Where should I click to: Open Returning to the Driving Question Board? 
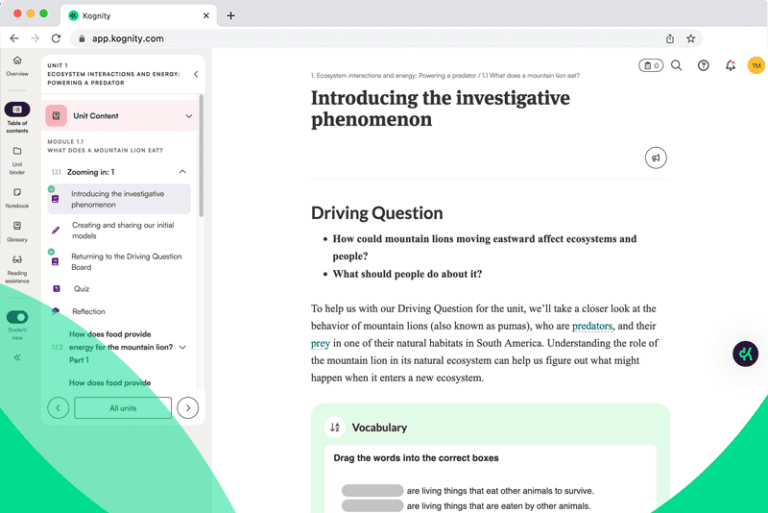tap(126, 262)
